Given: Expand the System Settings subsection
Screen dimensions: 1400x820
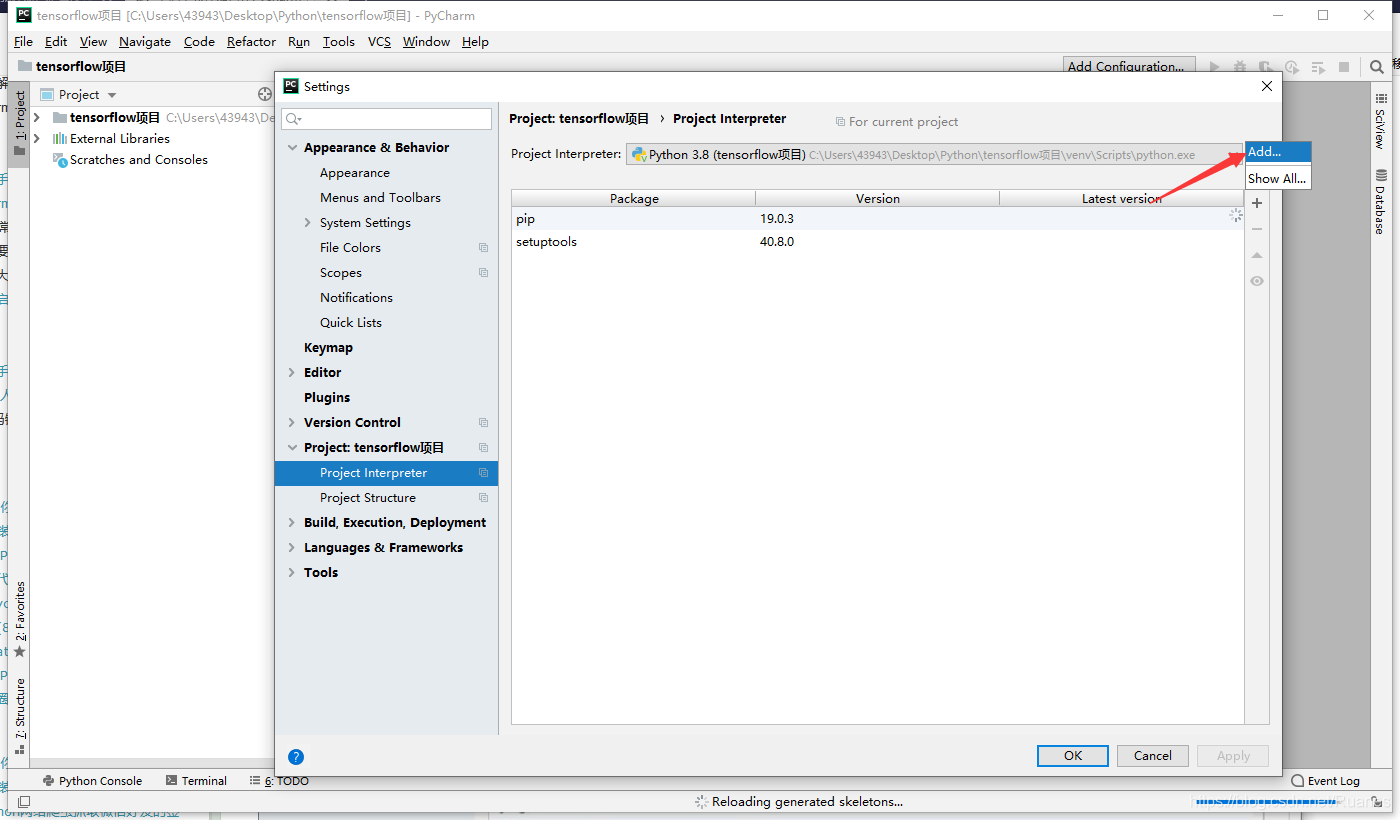Looking at the screenshot, I should [308, 223].
